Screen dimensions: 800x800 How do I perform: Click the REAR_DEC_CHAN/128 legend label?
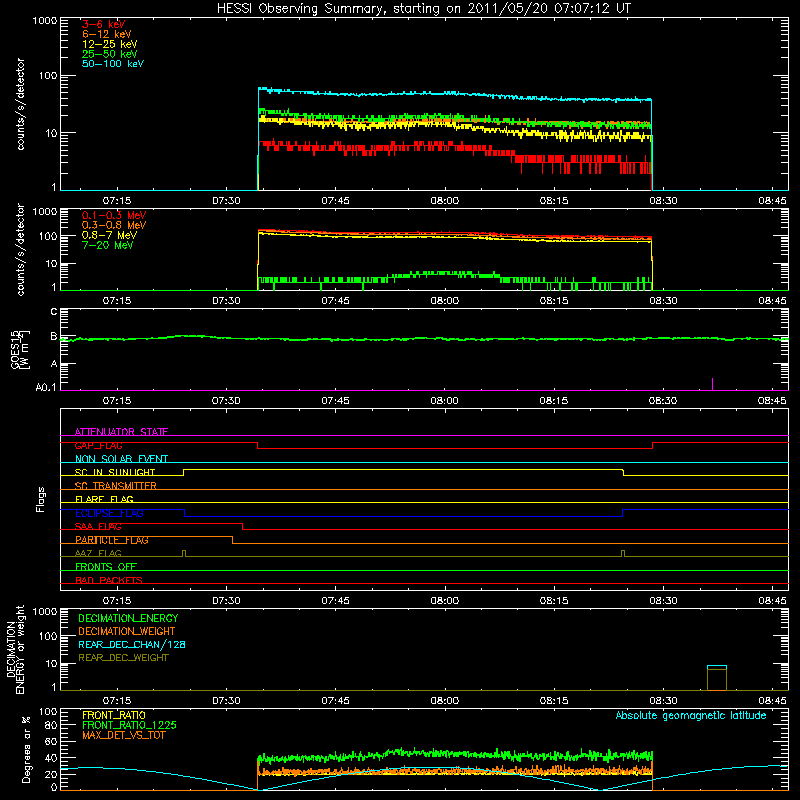[x=132, y=644]
